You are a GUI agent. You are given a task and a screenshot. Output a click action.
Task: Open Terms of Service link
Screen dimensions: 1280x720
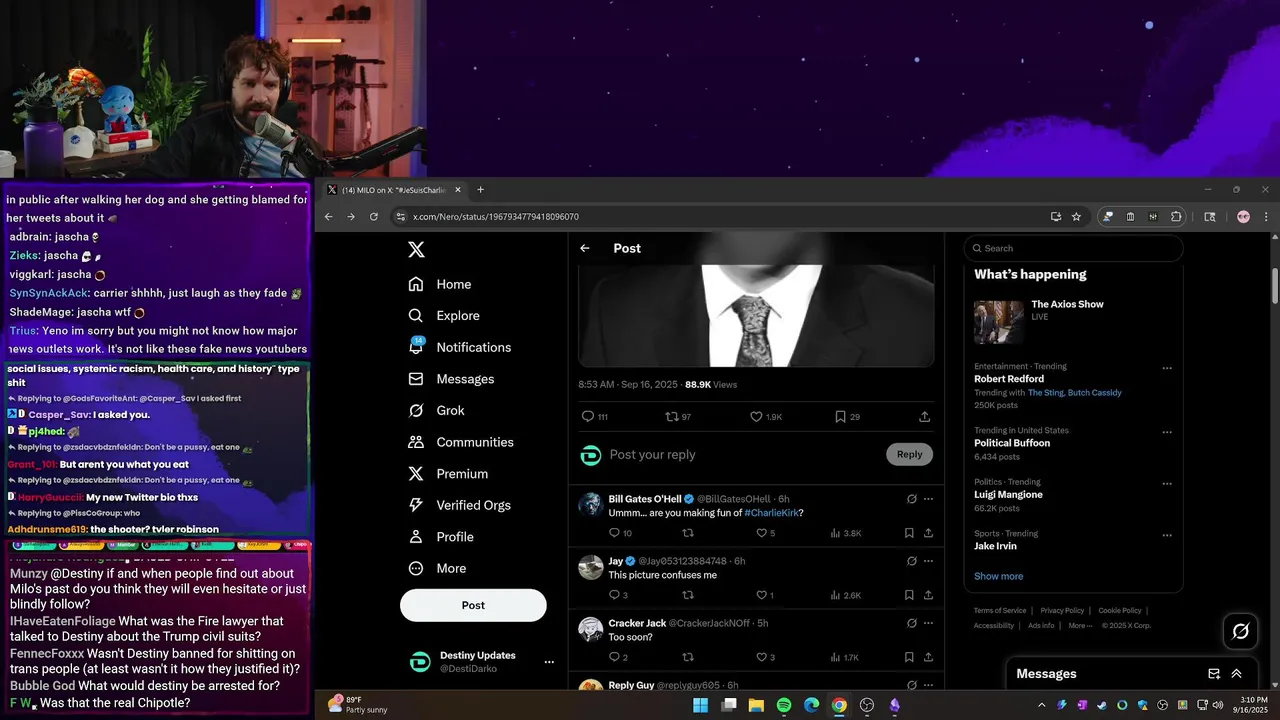[x=1000, y=610]
